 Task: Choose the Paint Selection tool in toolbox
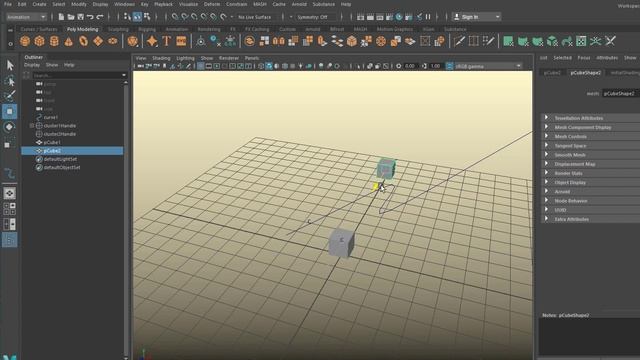[10, 96]
